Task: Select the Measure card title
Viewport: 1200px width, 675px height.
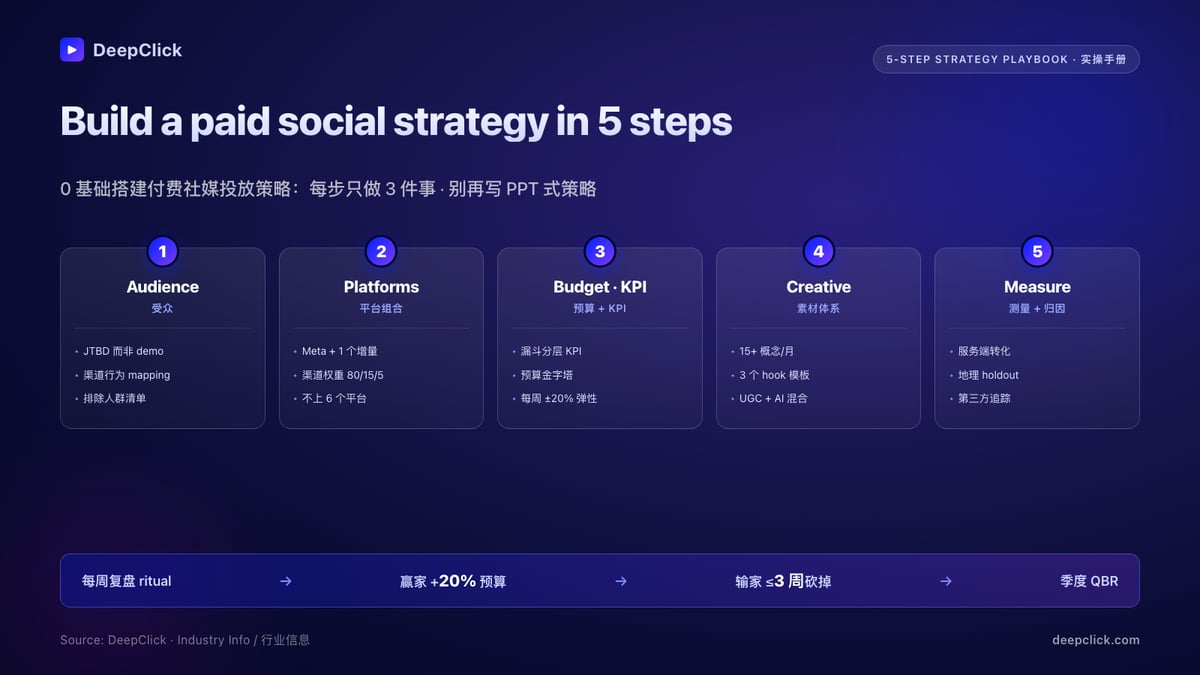Action: click(1037, 287)
